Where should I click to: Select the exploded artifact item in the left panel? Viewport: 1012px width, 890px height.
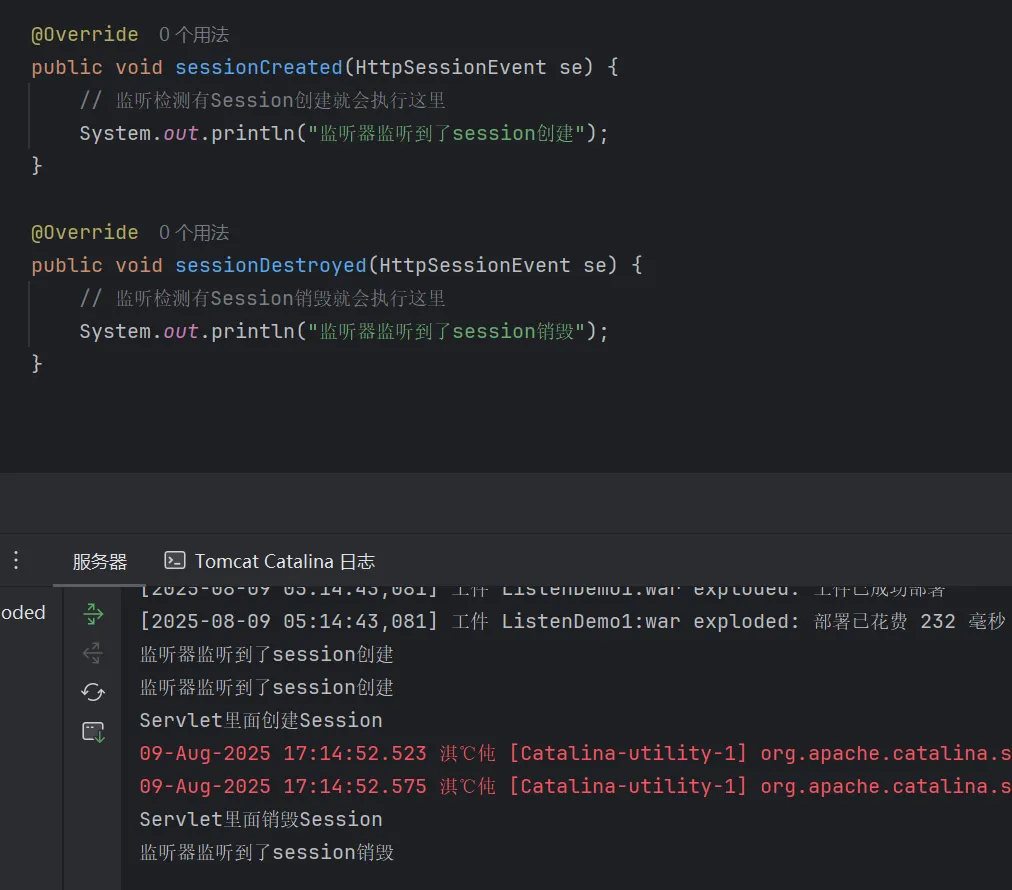[x=23, y=613]
